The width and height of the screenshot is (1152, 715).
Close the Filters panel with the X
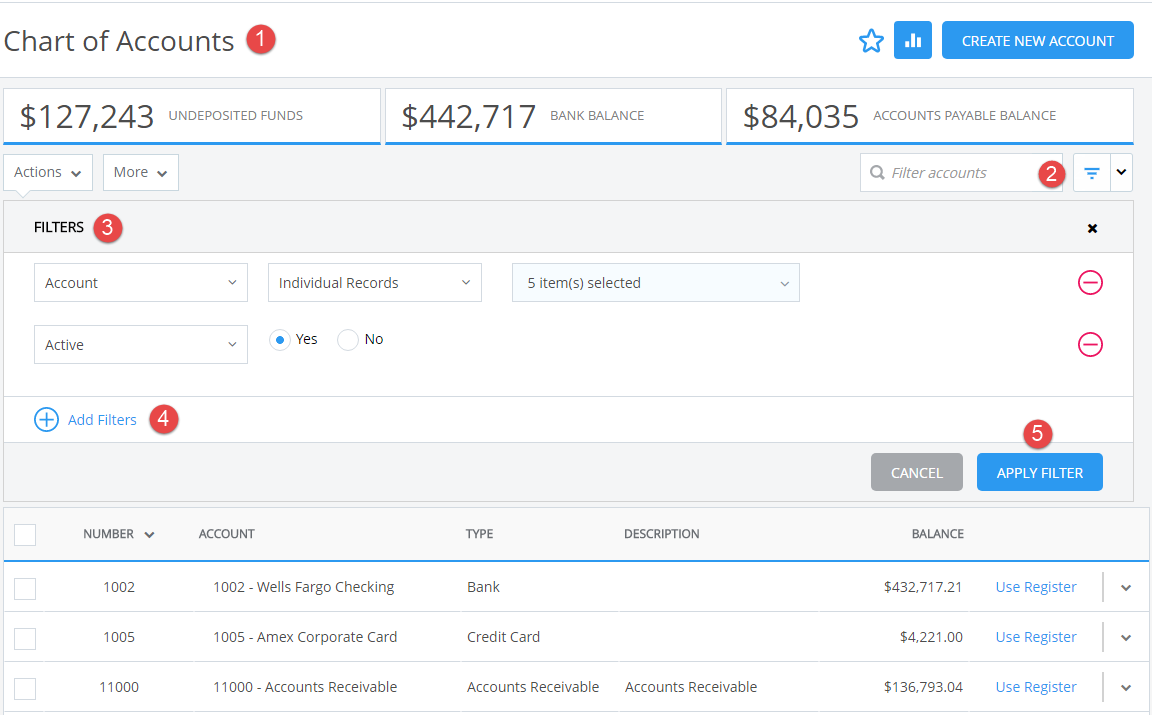(x=1092, y=229)
